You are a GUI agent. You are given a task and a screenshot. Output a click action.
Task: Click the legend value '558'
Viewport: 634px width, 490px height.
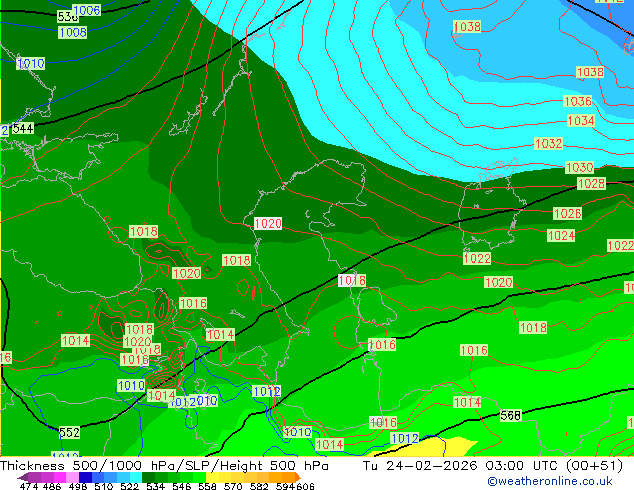(x=207, y=486)
